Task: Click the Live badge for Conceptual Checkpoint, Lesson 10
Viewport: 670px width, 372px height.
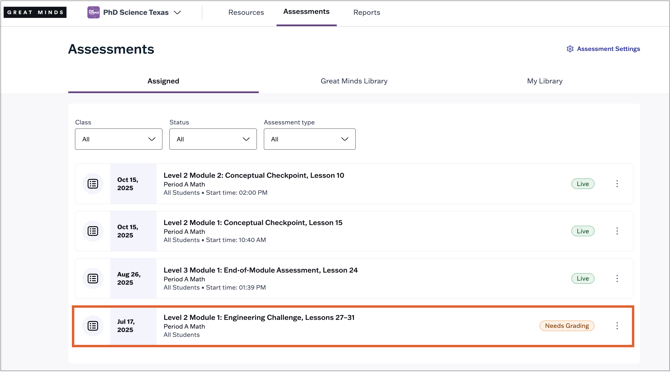Action: [583, 184]
